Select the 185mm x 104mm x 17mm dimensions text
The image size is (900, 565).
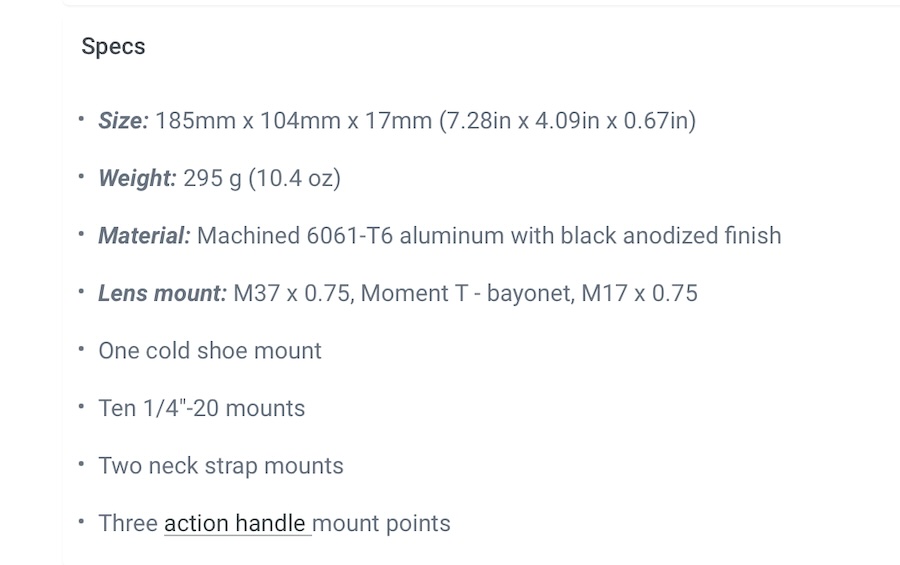293,121
